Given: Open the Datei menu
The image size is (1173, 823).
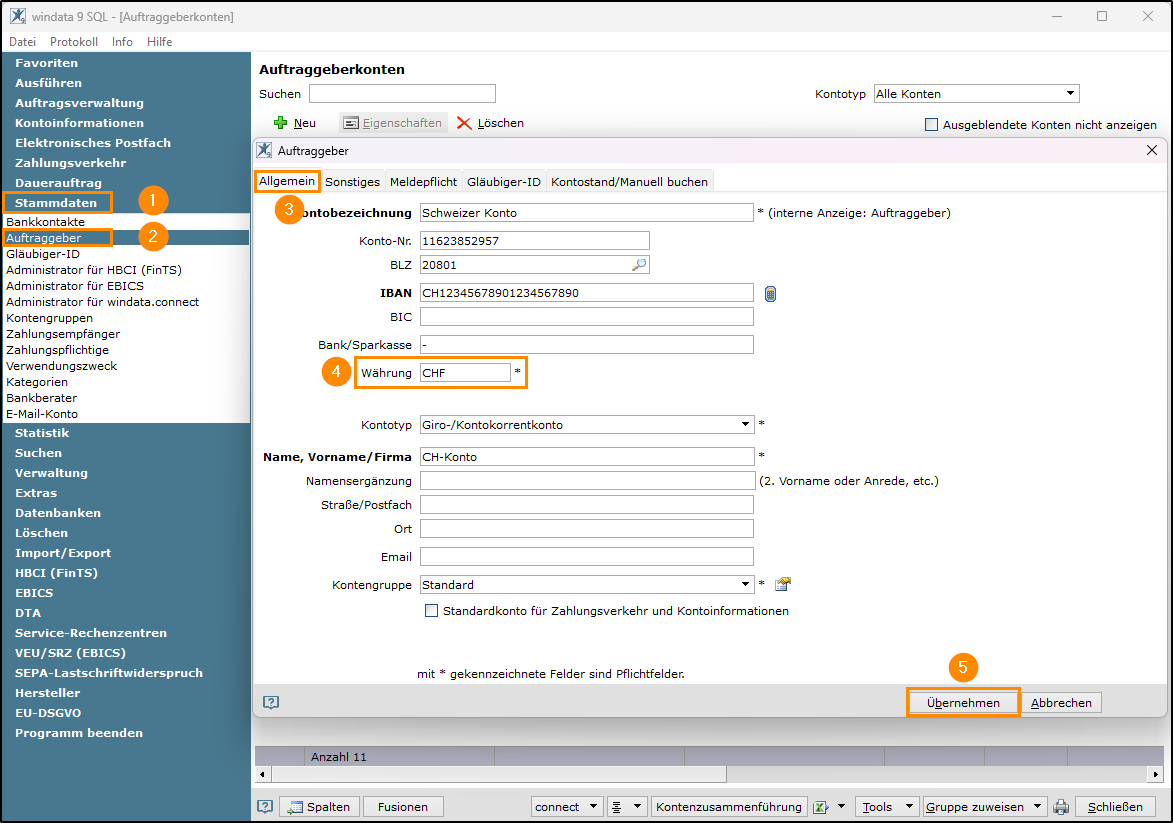Looking at the screenshot, I should [22, 42].
